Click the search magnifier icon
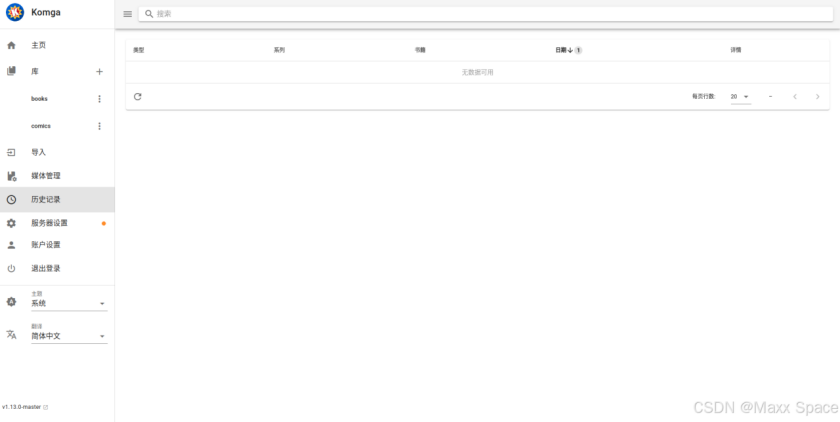This screenshot has width=840, height=422. click(x=149, y=14)
